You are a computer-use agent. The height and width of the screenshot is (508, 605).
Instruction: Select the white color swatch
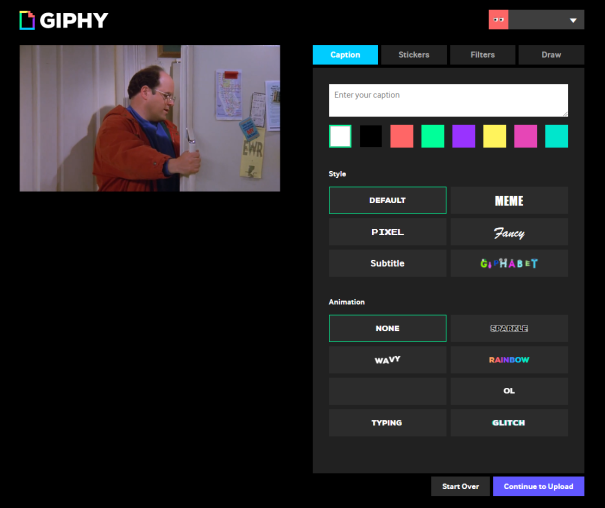point(340,136)
